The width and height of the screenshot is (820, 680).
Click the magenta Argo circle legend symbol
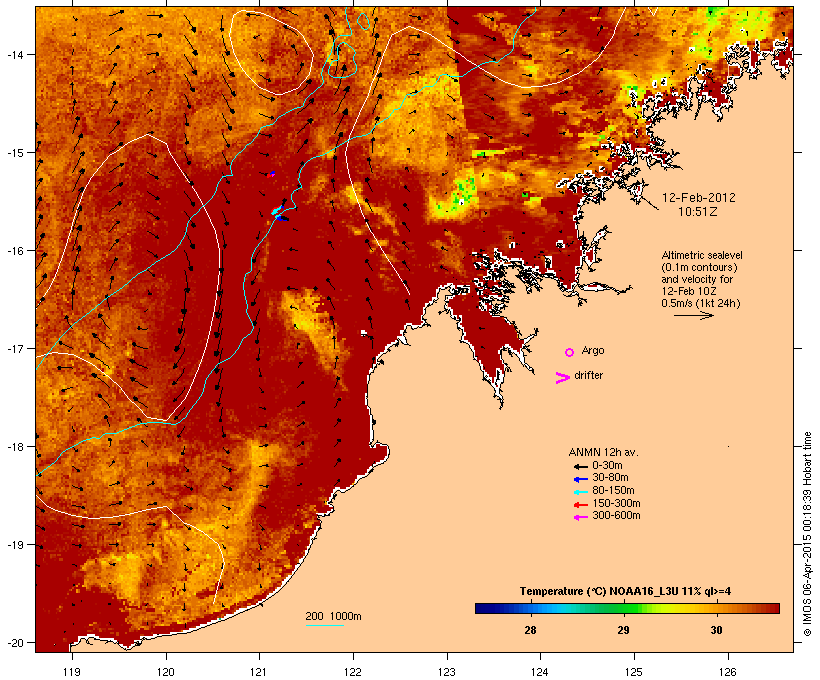click(570, 352)
